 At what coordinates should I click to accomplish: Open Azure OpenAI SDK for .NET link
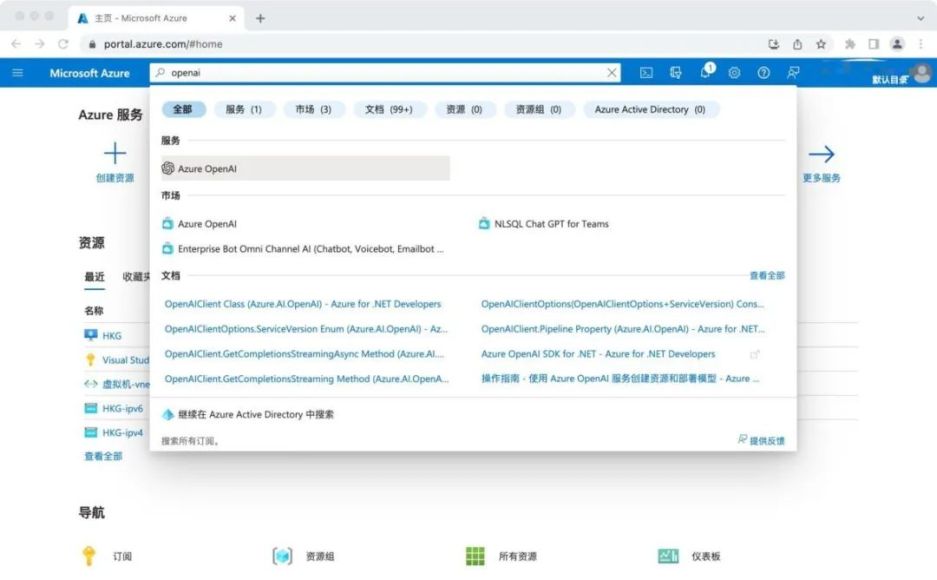tap(598, 354)
